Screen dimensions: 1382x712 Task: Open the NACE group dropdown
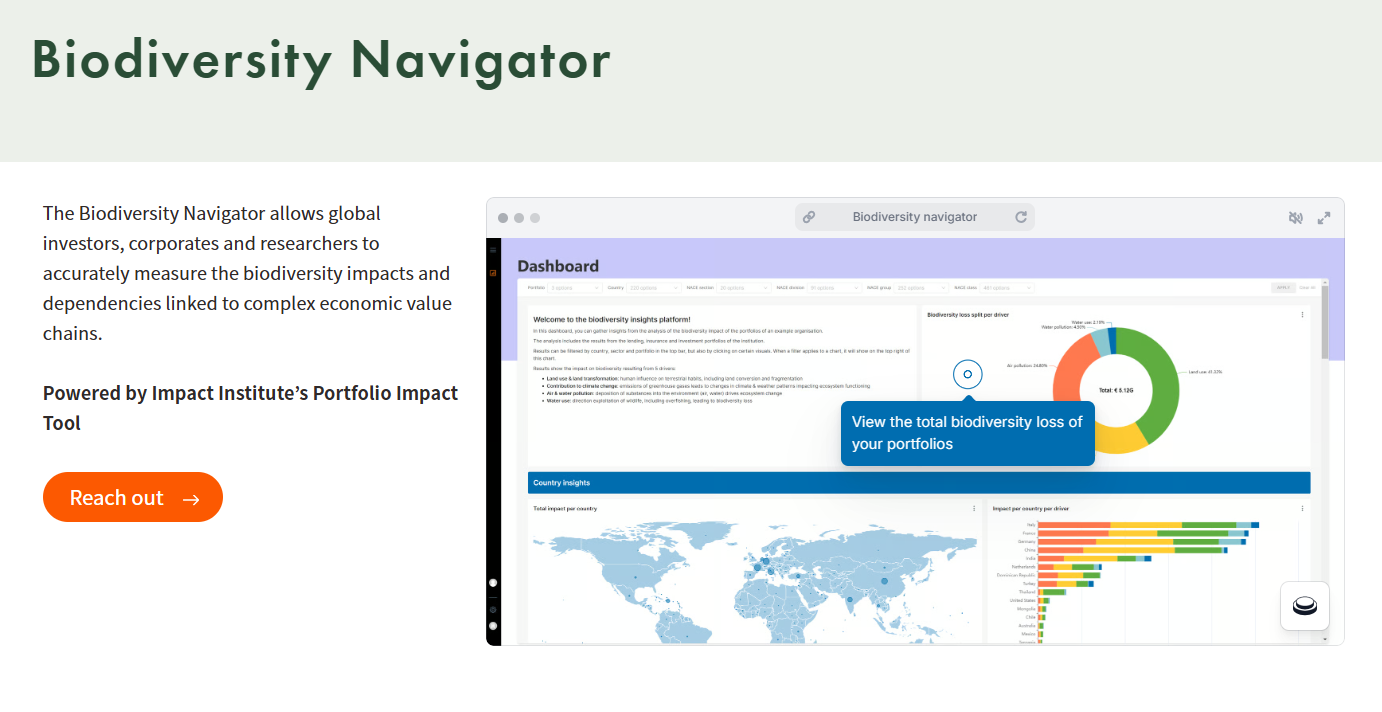[920, 288]
